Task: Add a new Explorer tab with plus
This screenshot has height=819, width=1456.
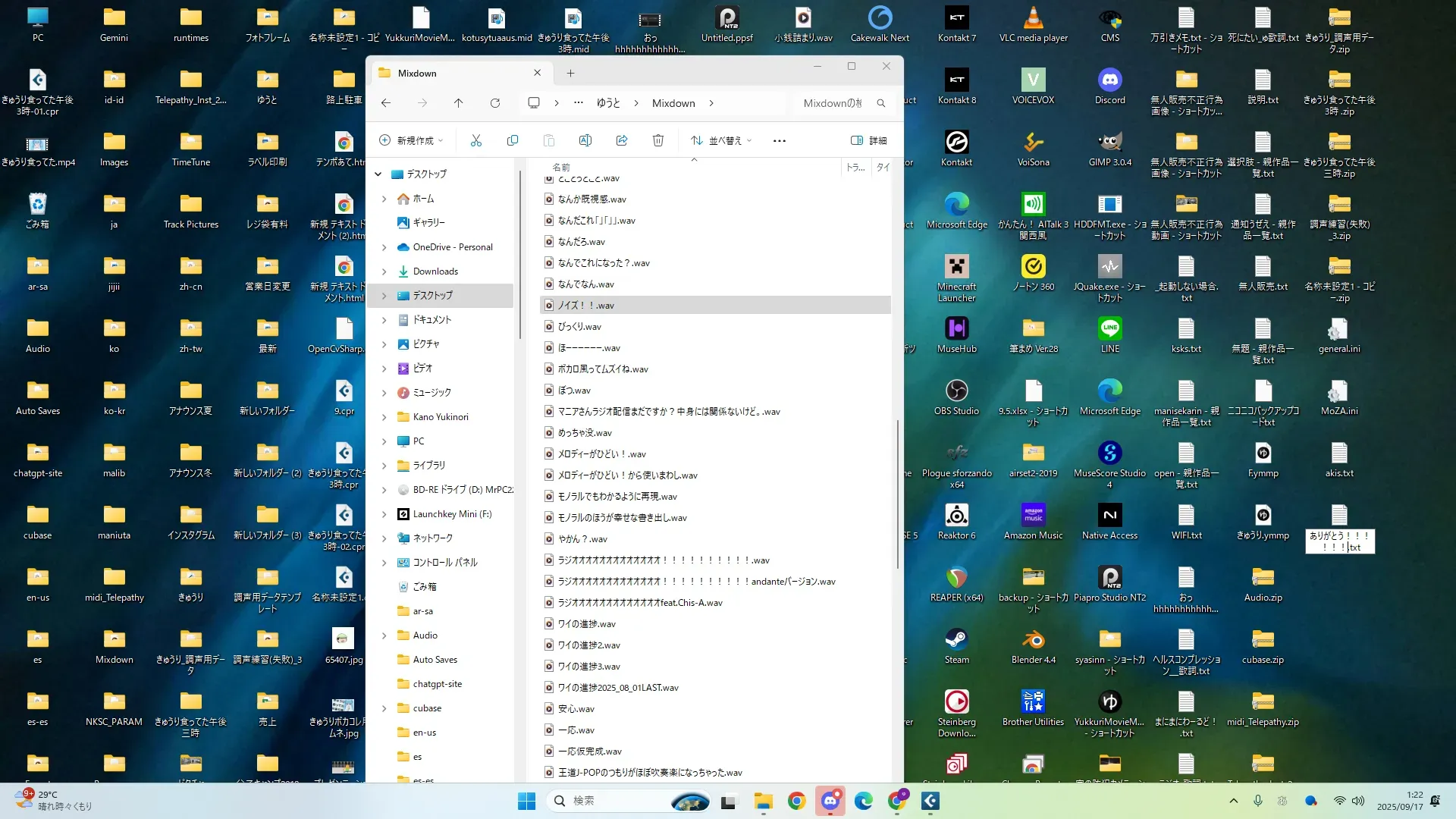Action: tap(570, 74)
